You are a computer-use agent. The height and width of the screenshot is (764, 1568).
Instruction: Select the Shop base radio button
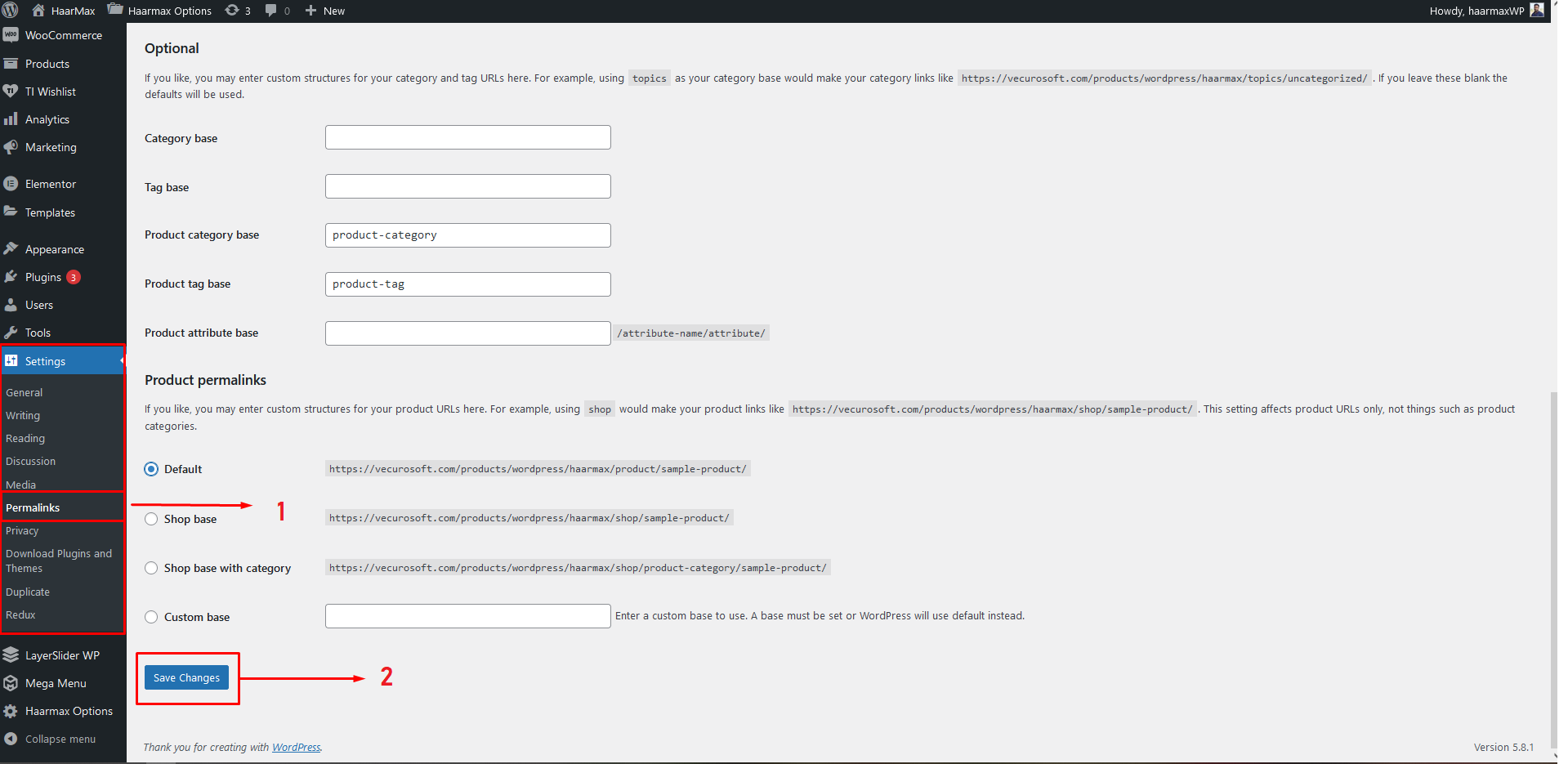point(151,519)
